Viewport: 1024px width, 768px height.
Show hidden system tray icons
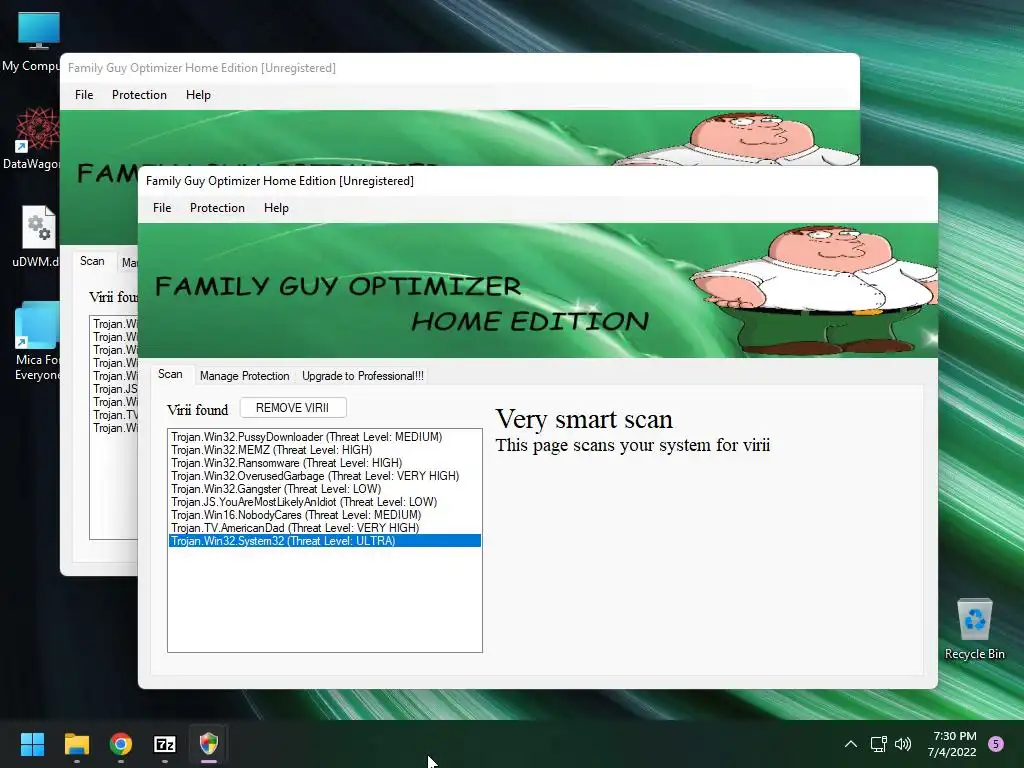[x=850, y=744]
